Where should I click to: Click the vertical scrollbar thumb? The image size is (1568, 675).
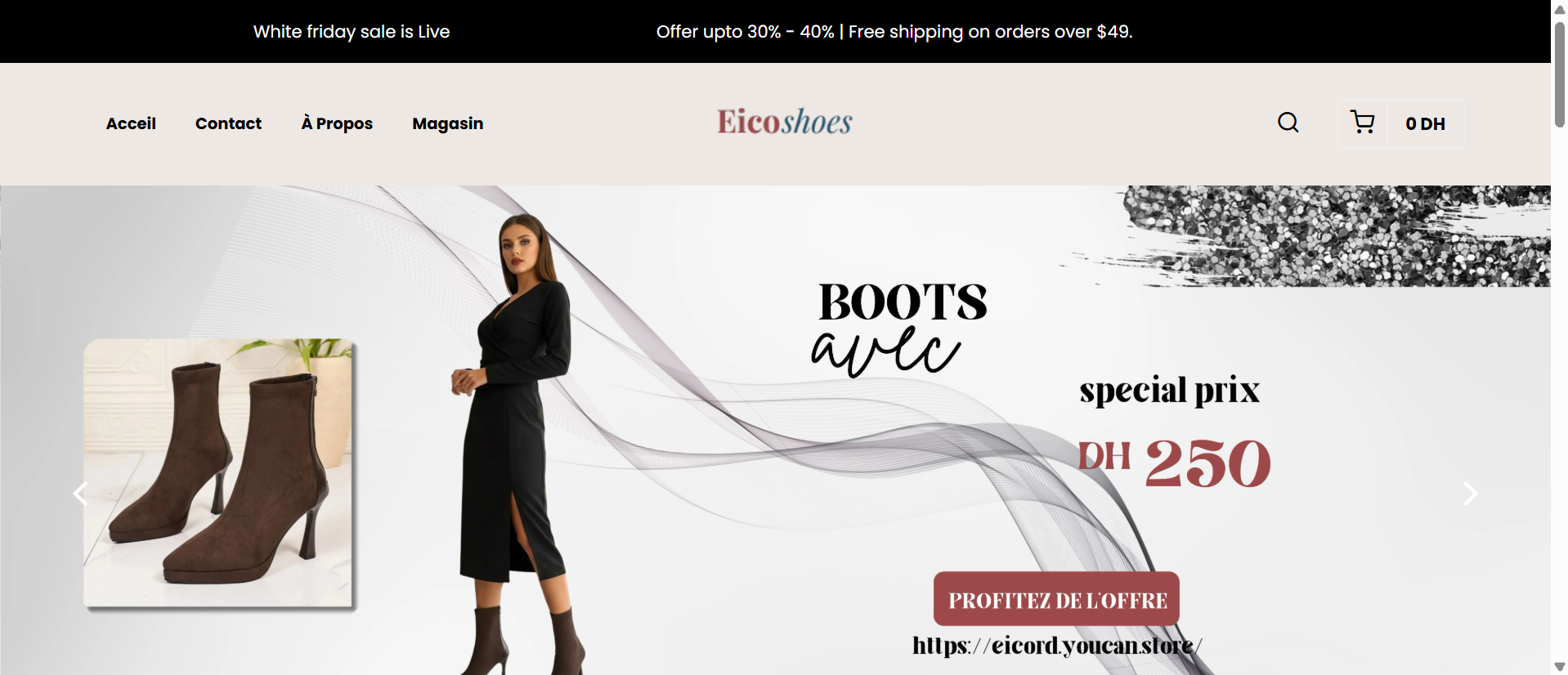point(1559,74)
